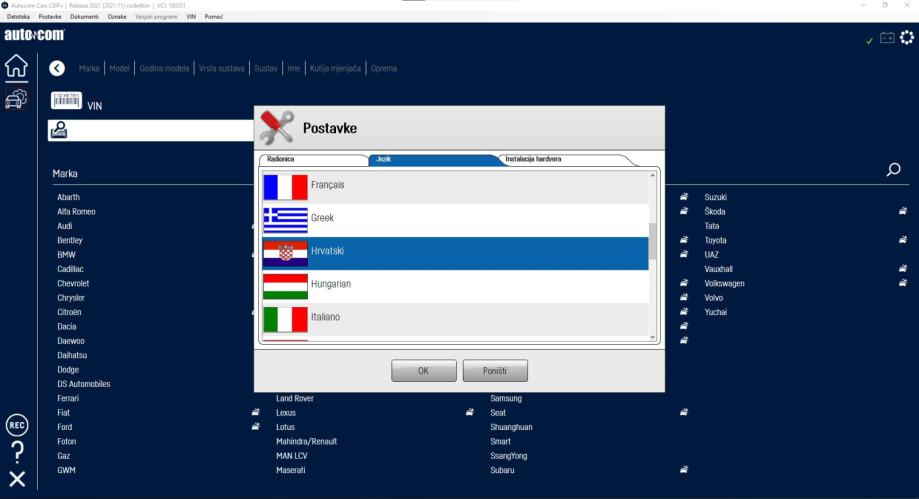Click the green checkmark status icon
This screenshot has width=919, height=499.
869,40
